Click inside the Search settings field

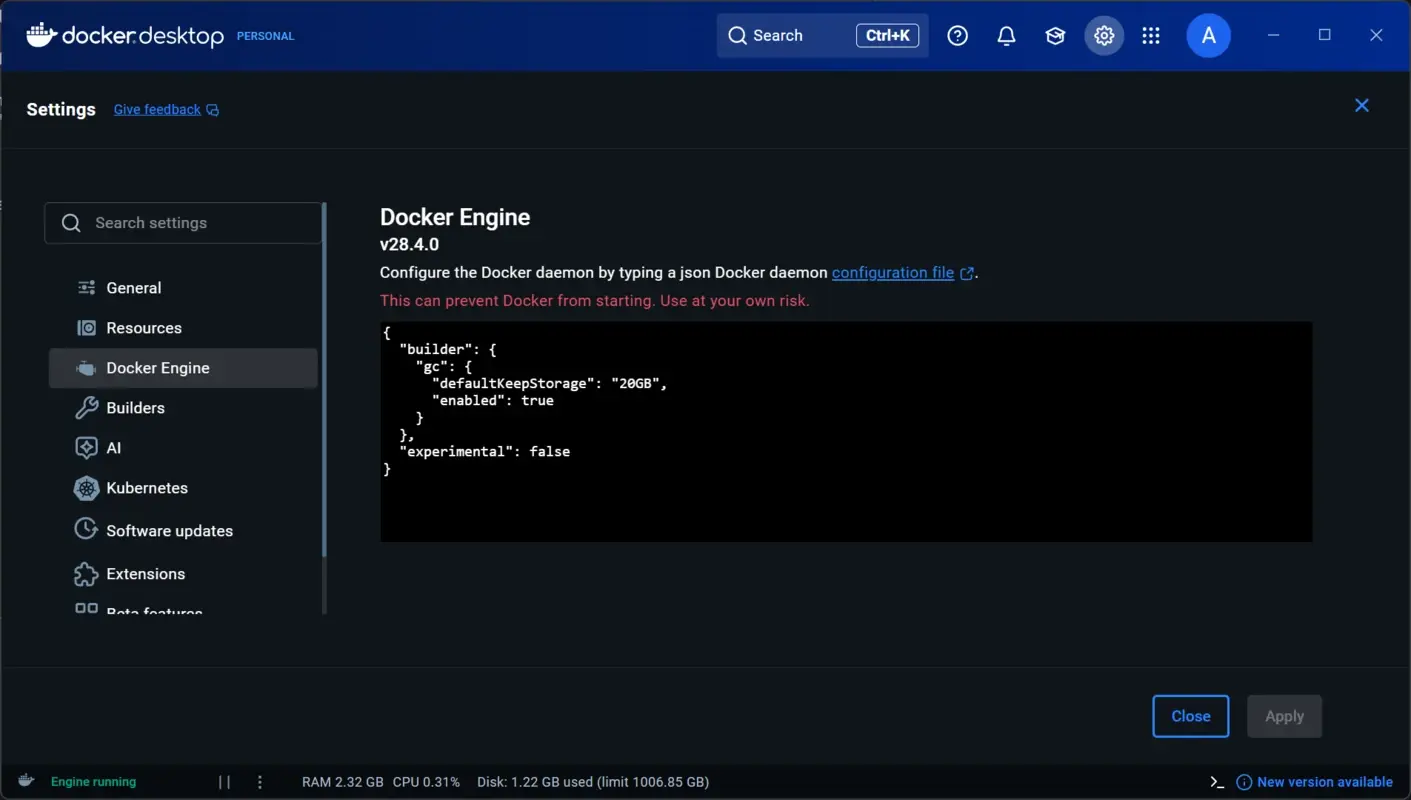(x=183, y=223)
